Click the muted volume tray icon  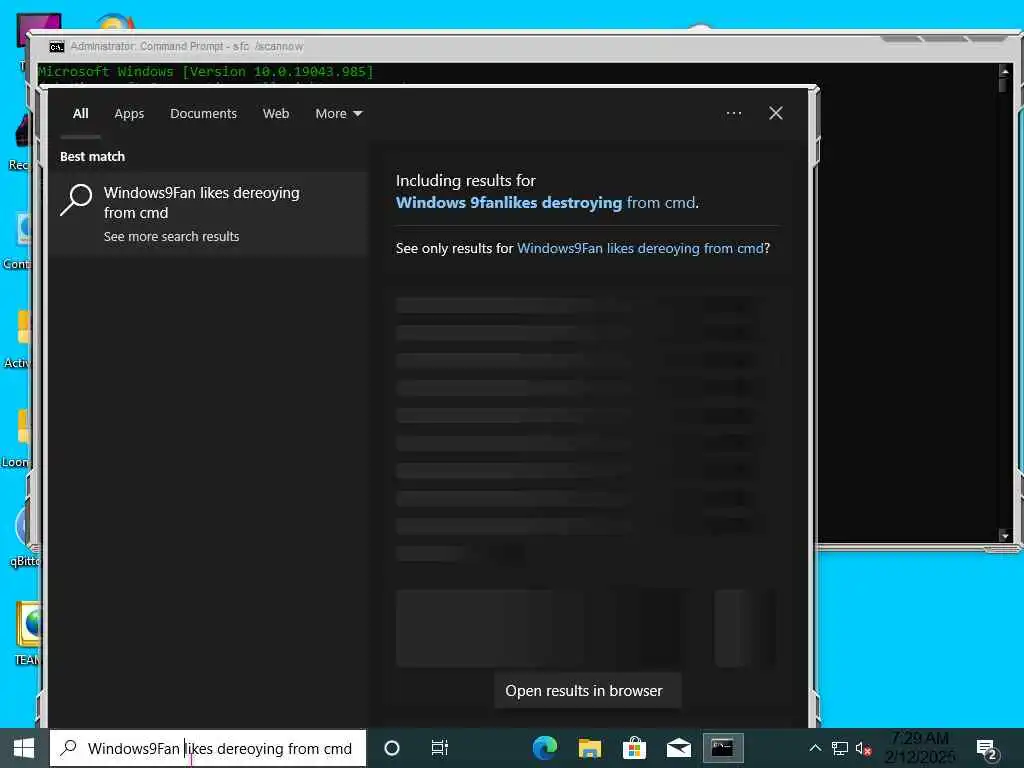[863, 748]
